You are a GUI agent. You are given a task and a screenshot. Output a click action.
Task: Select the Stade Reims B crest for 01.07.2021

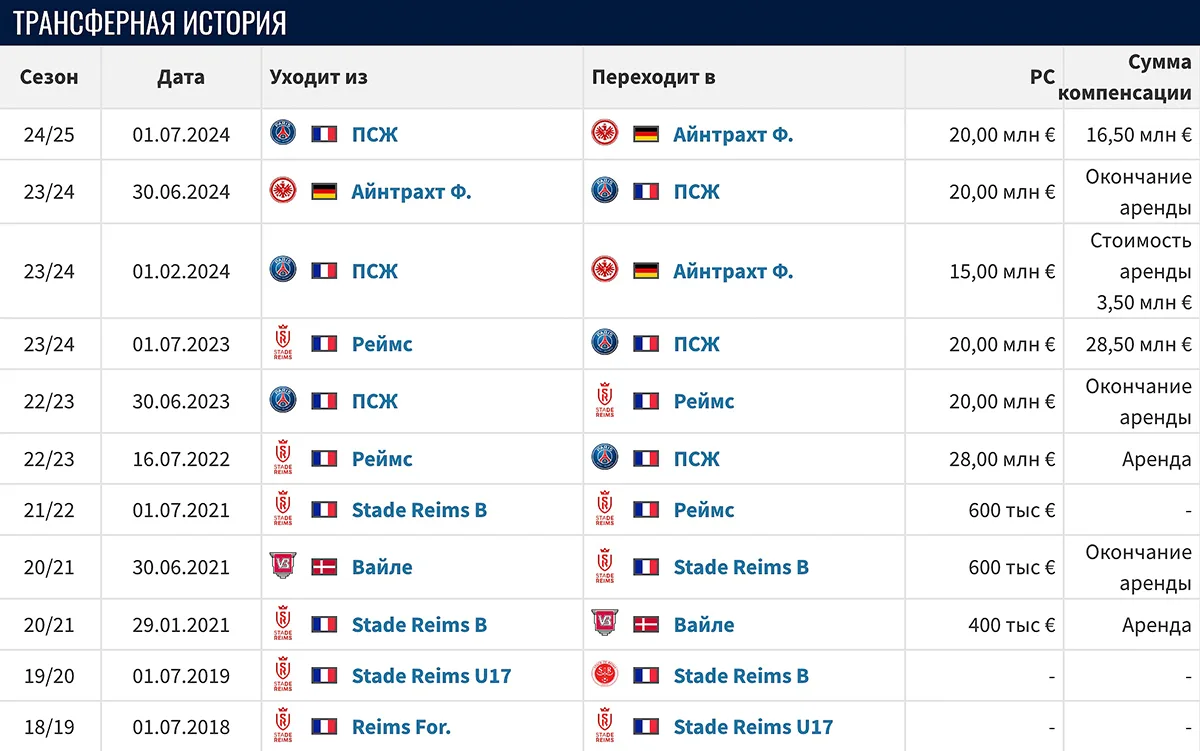(x=283, y=509)
